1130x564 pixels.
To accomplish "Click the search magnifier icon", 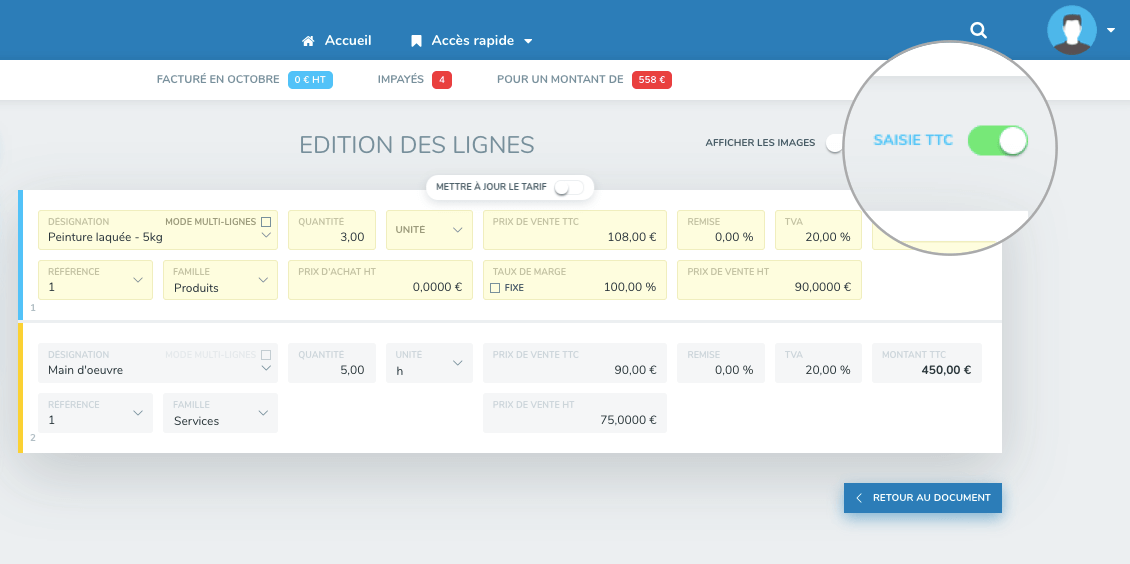I will point(979,30).
